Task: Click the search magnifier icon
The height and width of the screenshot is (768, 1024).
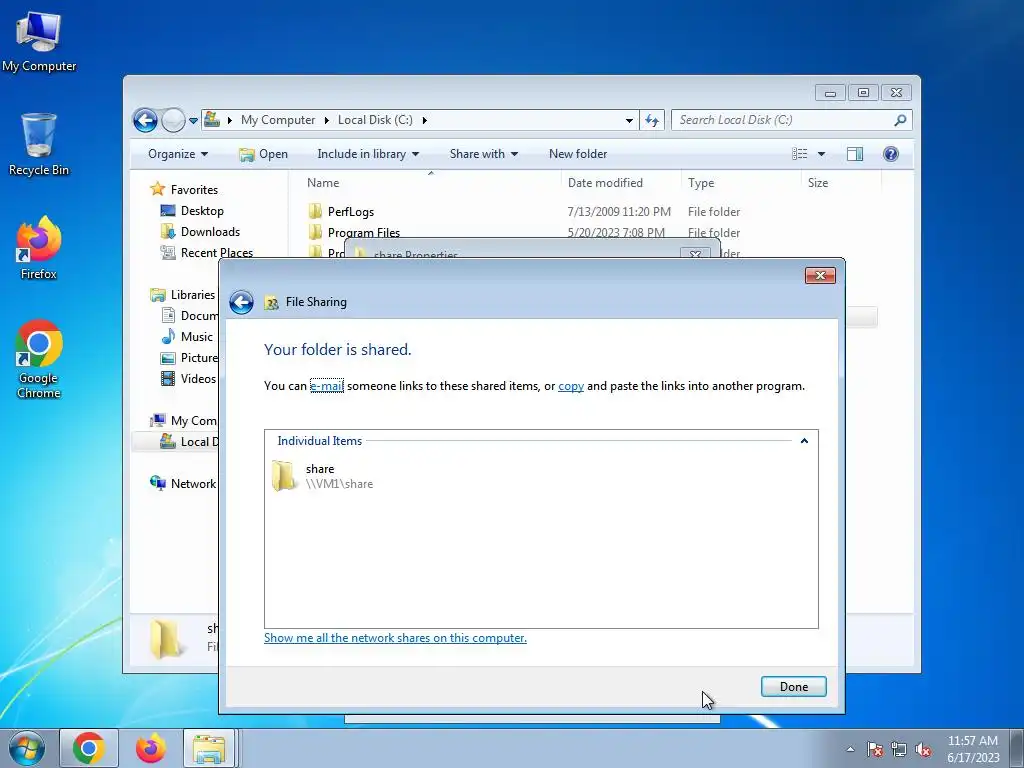Action: (901, 120)
